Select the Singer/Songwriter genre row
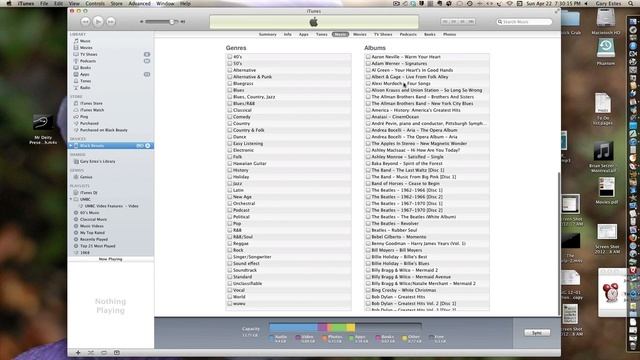Viewport: 640px width, 360px height. click(288, 257)
